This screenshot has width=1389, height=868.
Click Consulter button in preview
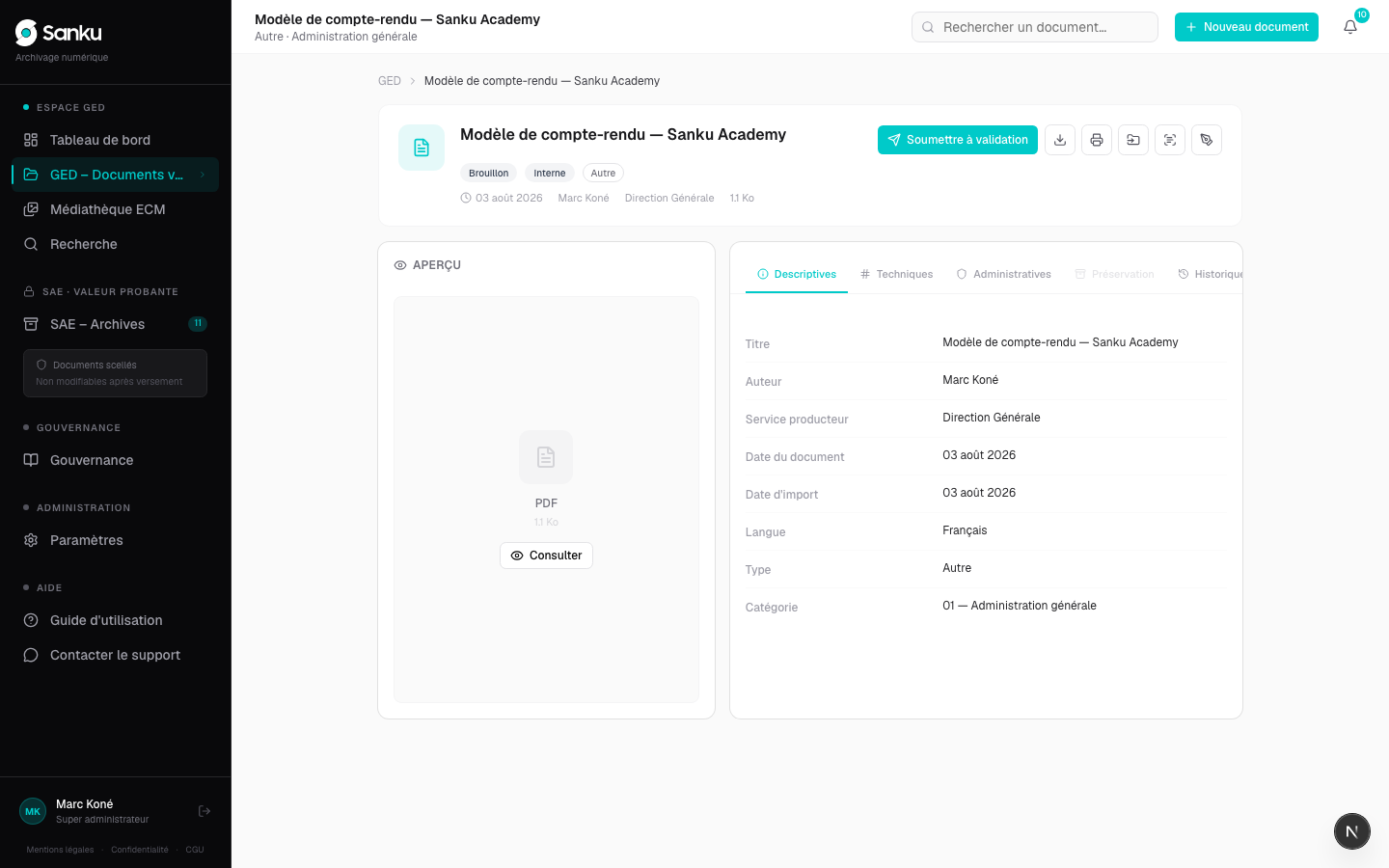coord(546,556)
